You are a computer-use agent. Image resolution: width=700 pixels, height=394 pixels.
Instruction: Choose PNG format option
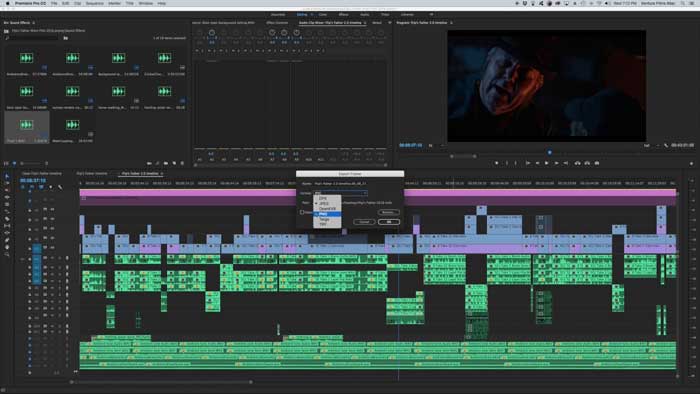tap(327, 214)
